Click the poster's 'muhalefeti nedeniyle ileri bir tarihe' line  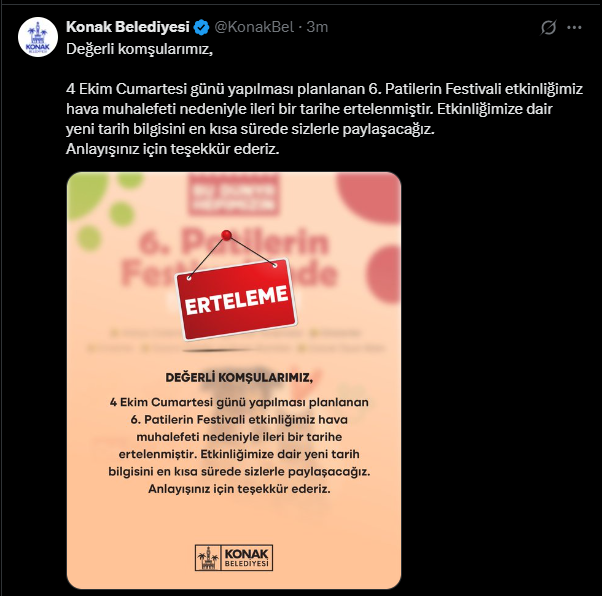[x=239, y=437]
